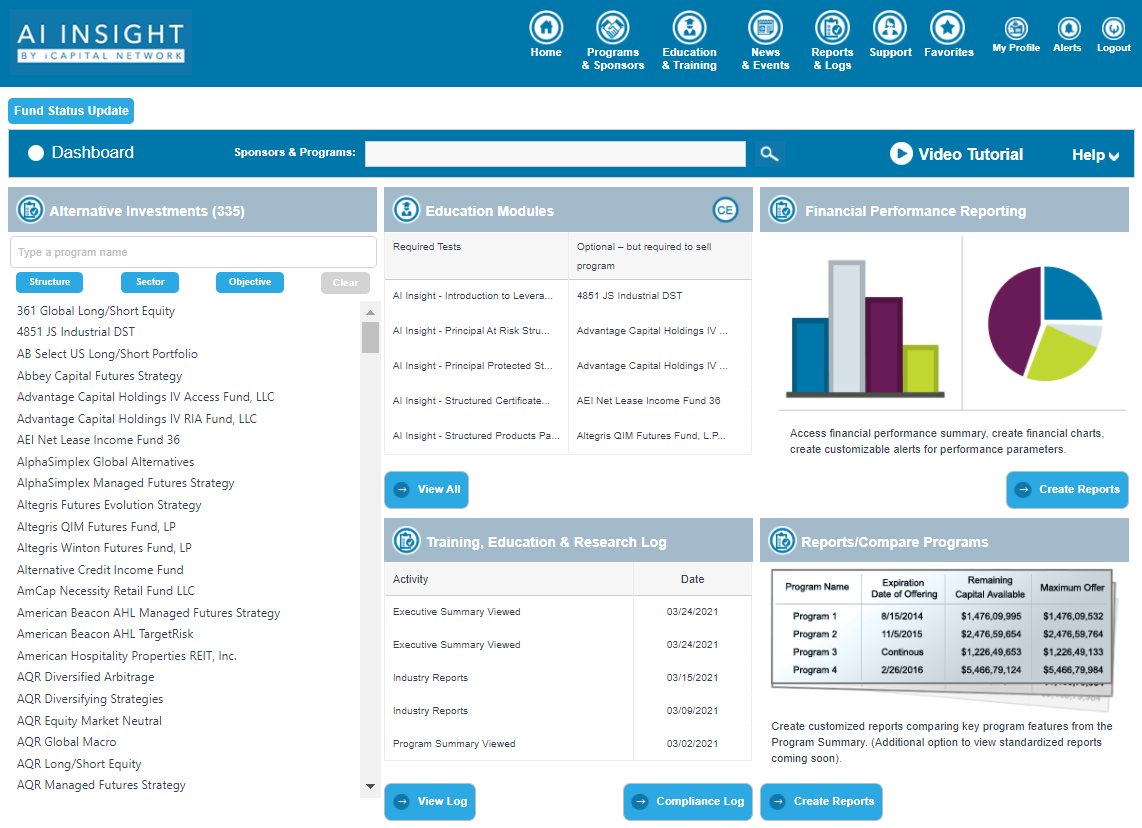Open AQR Global Macro
The height and width of the screenshot is (828, 1142).
(67, 742)
